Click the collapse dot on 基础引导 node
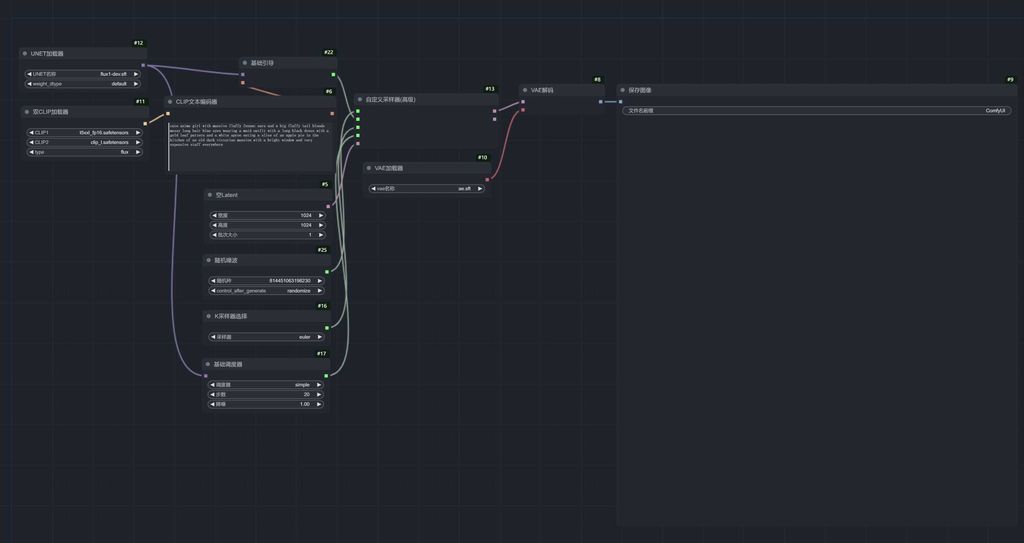 244,62
